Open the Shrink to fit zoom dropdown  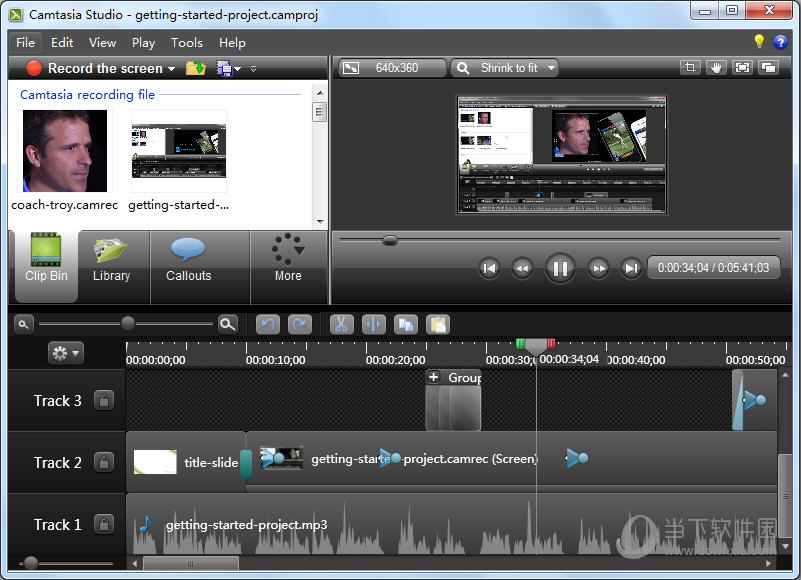point(505,68)
